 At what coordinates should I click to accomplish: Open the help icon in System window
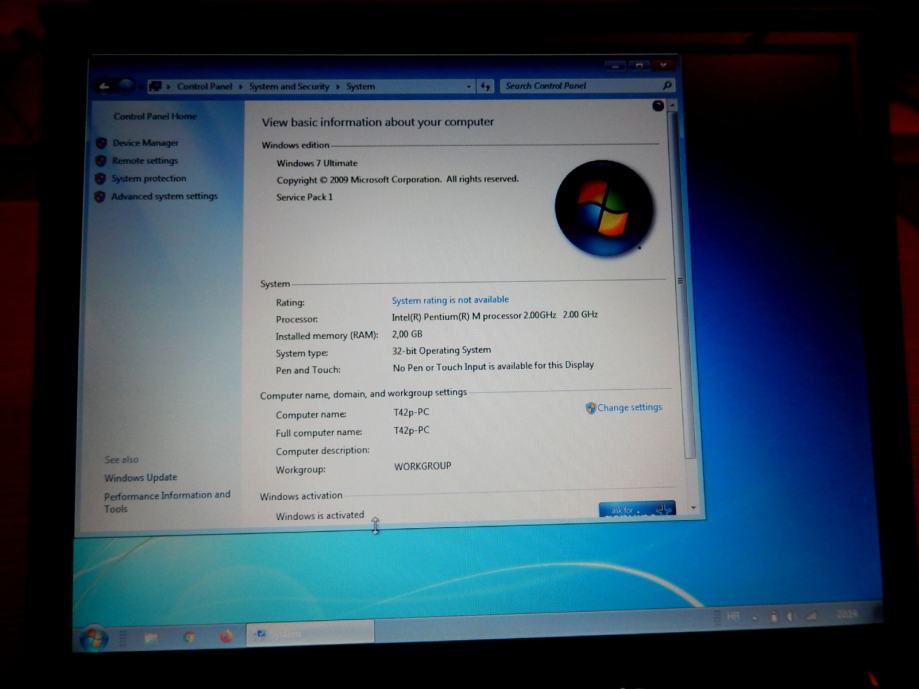pyautogui.click(x=658, y=105)
